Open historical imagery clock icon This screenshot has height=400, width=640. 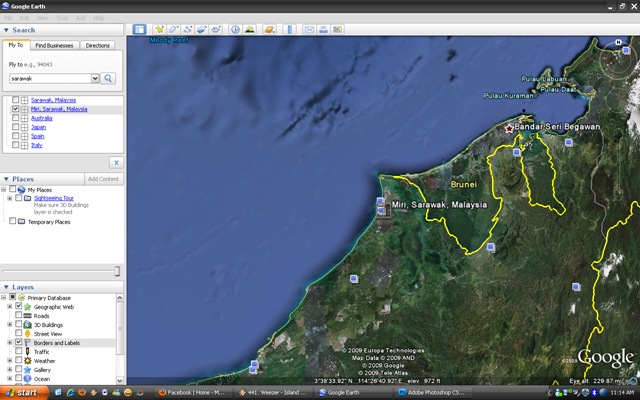235,29
